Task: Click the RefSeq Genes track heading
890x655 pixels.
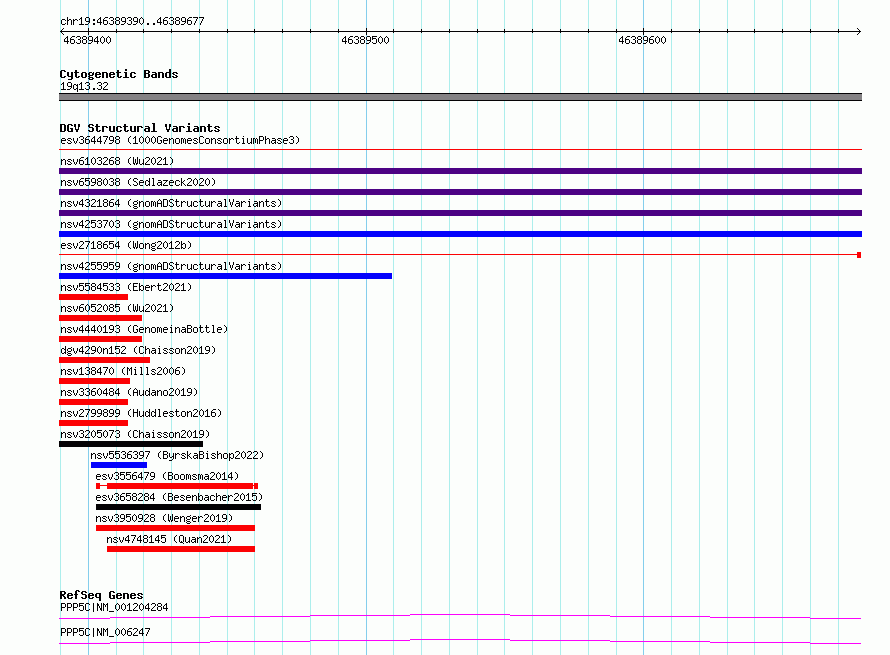Action: point(101,595)
